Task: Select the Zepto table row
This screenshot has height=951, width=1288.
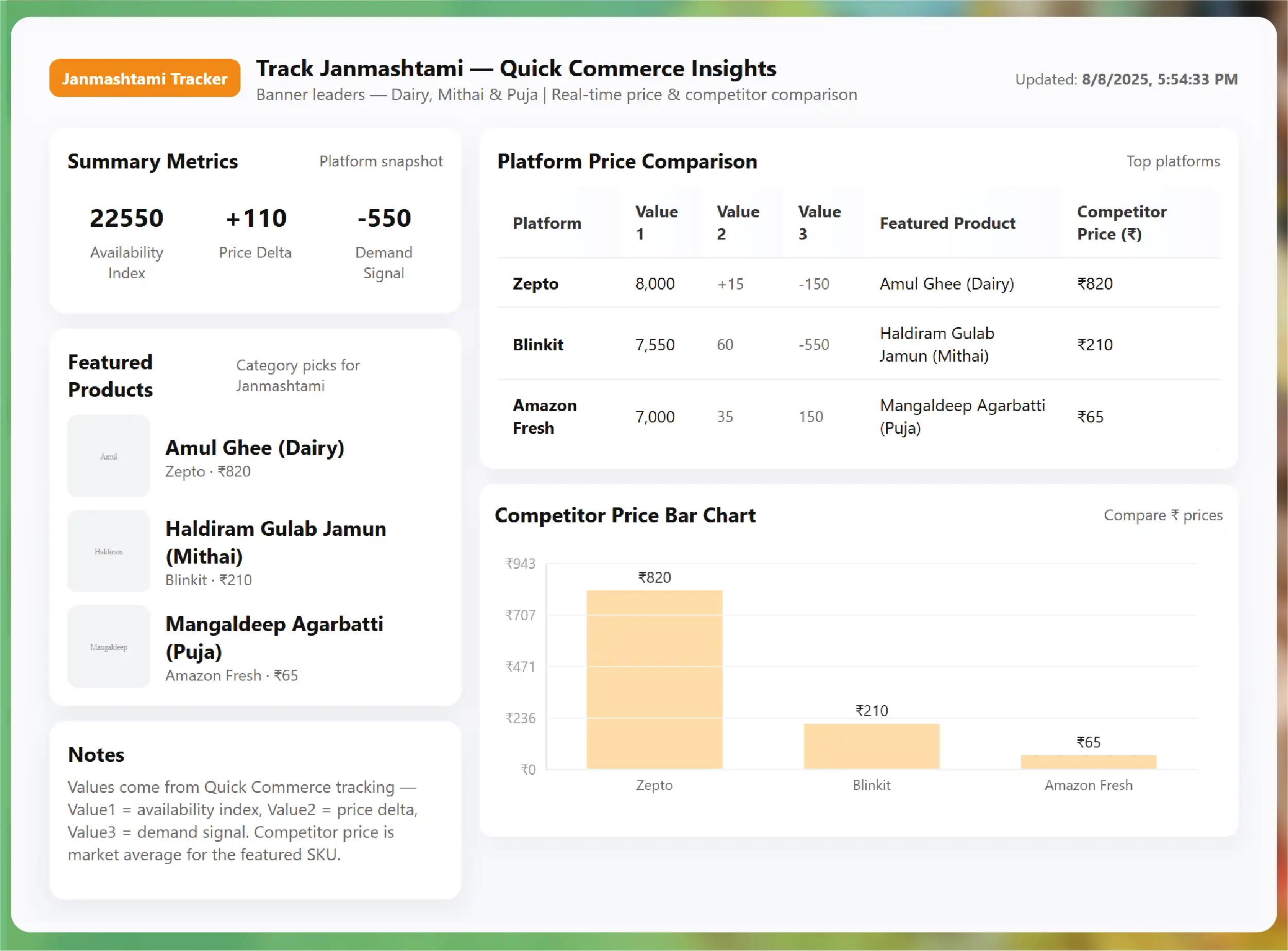Action: coord(858,284)
